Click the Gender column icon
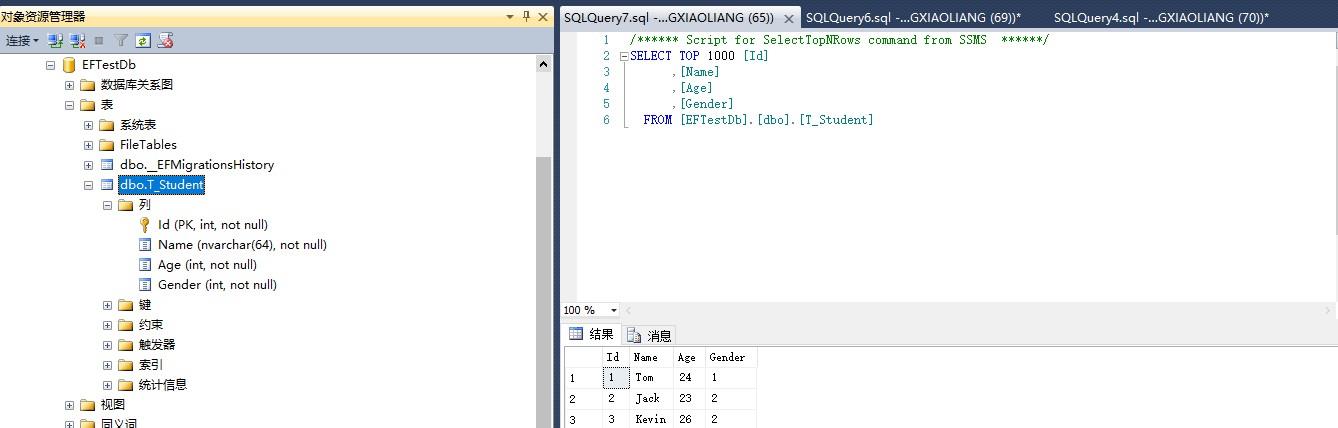Screen dimensions: 1338x428 (145, 285)
